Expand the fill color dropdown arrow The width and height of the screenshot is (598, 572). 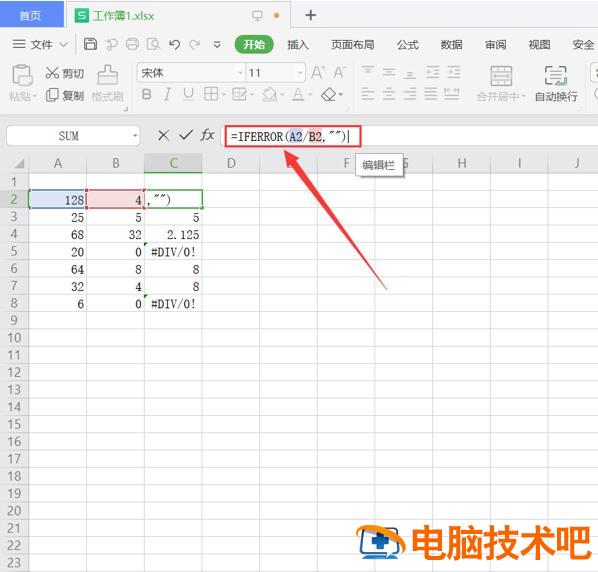click(x=282, y=95)
